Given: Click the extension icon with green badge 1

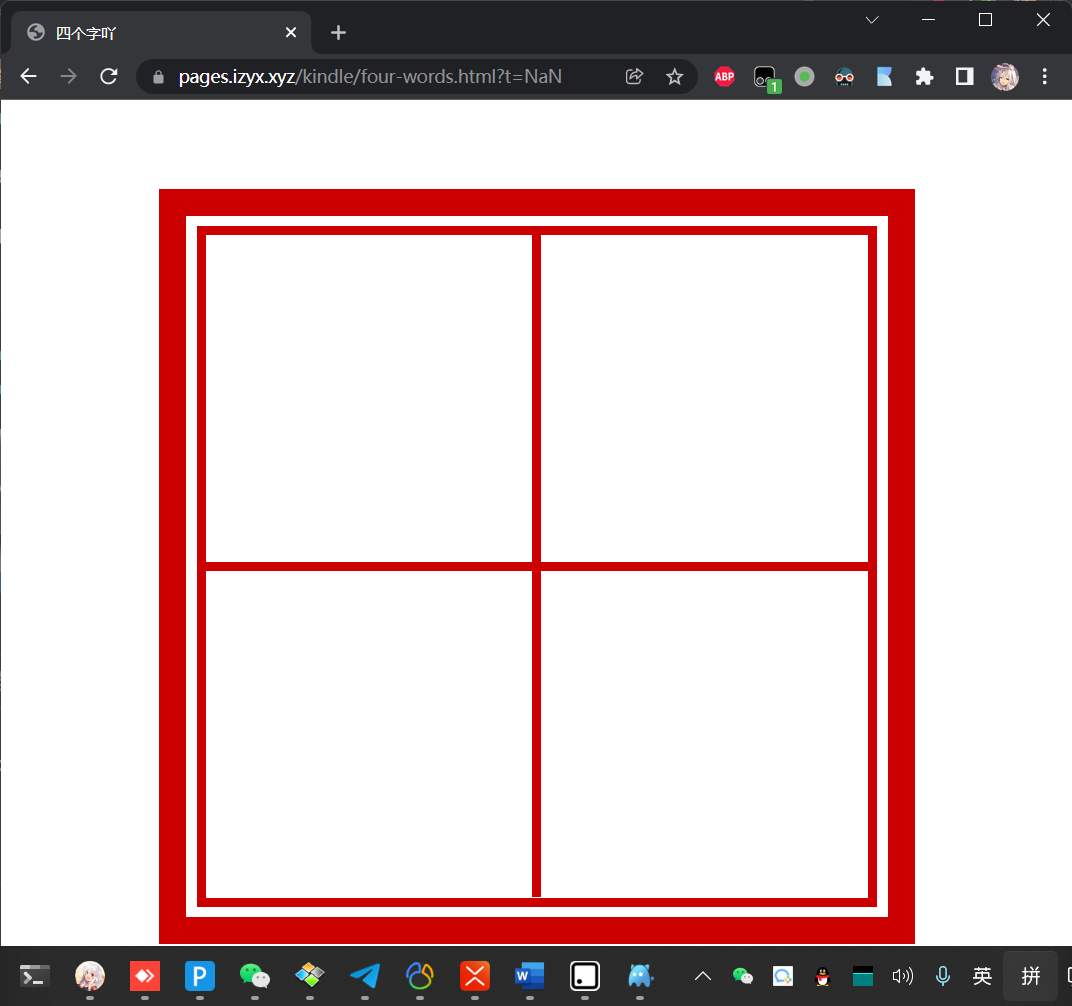Looking at the screenshot, I should tap(765, 77).
